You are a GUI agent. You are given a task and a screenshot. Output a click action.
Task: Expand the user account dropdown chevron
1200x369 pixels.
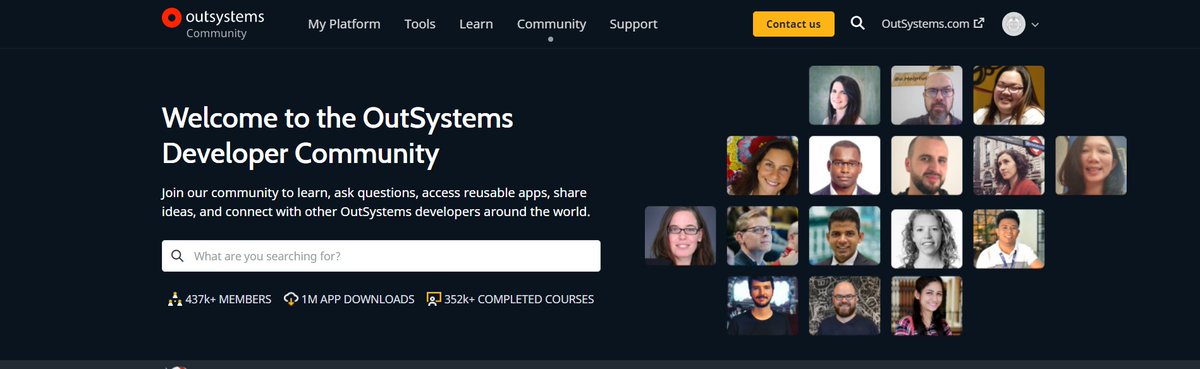1035,25
